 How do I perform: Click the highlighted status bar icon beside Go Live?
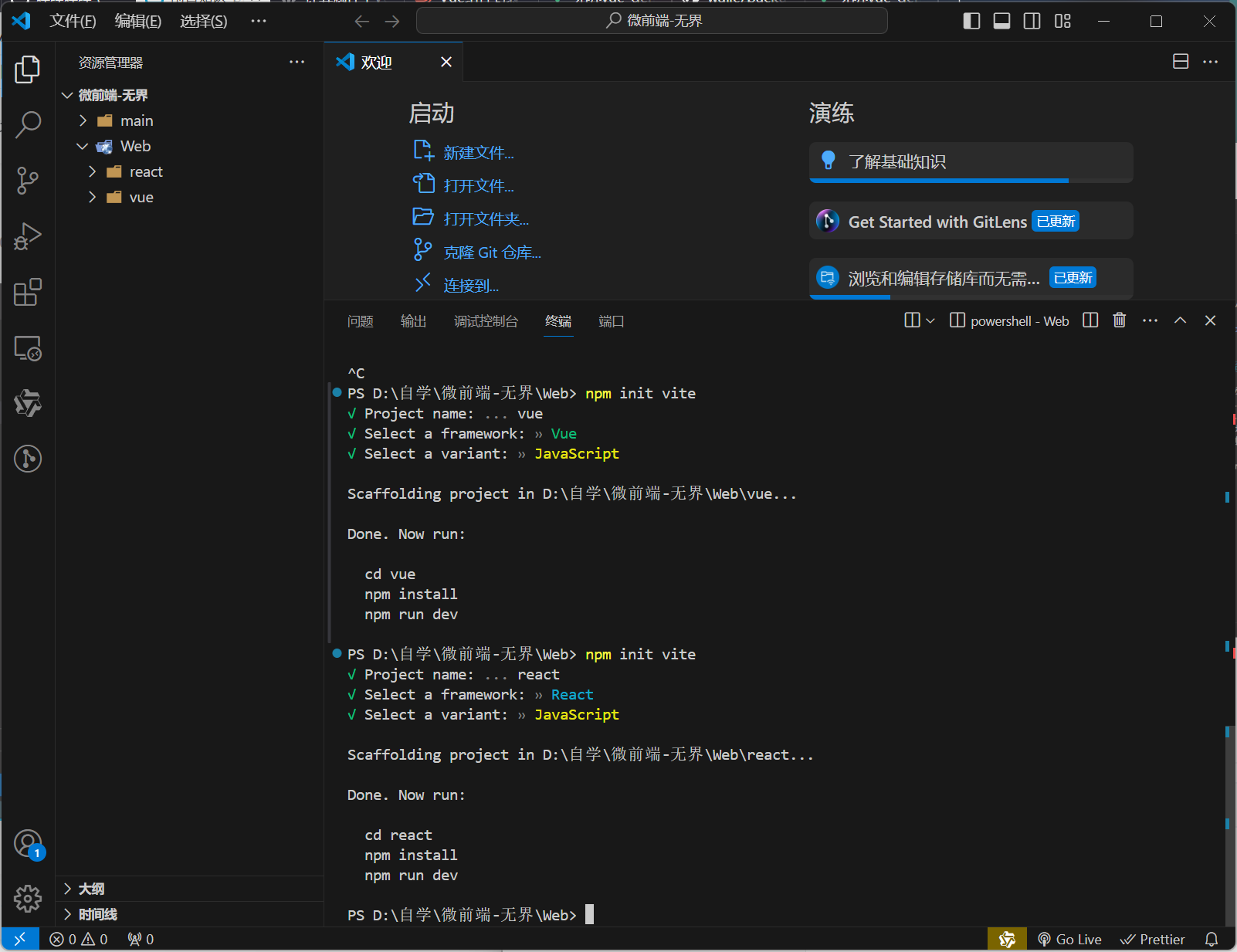pos(1007,939)
